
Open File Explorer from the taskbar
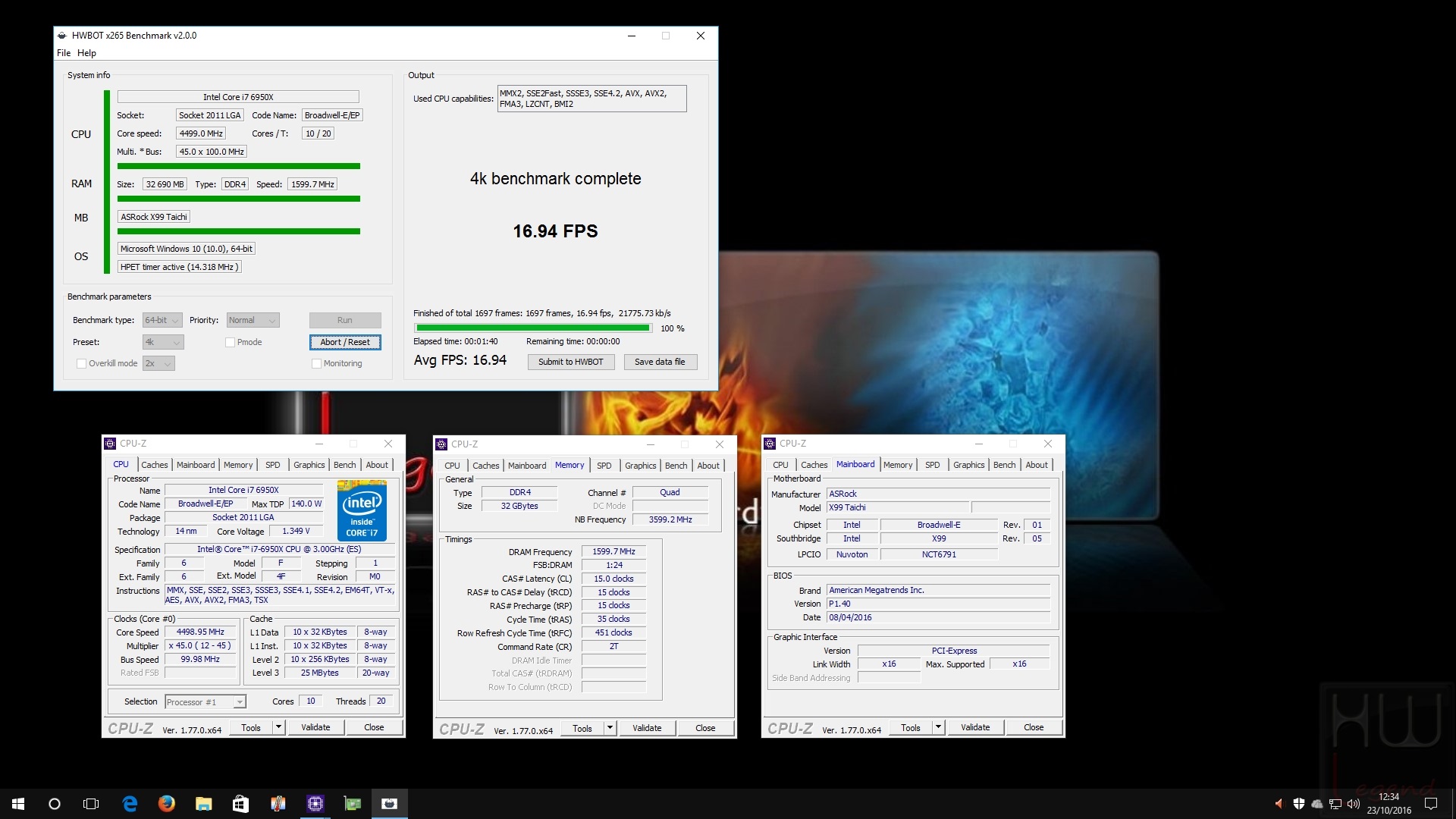pyautogui.click(x=203, y=804)
